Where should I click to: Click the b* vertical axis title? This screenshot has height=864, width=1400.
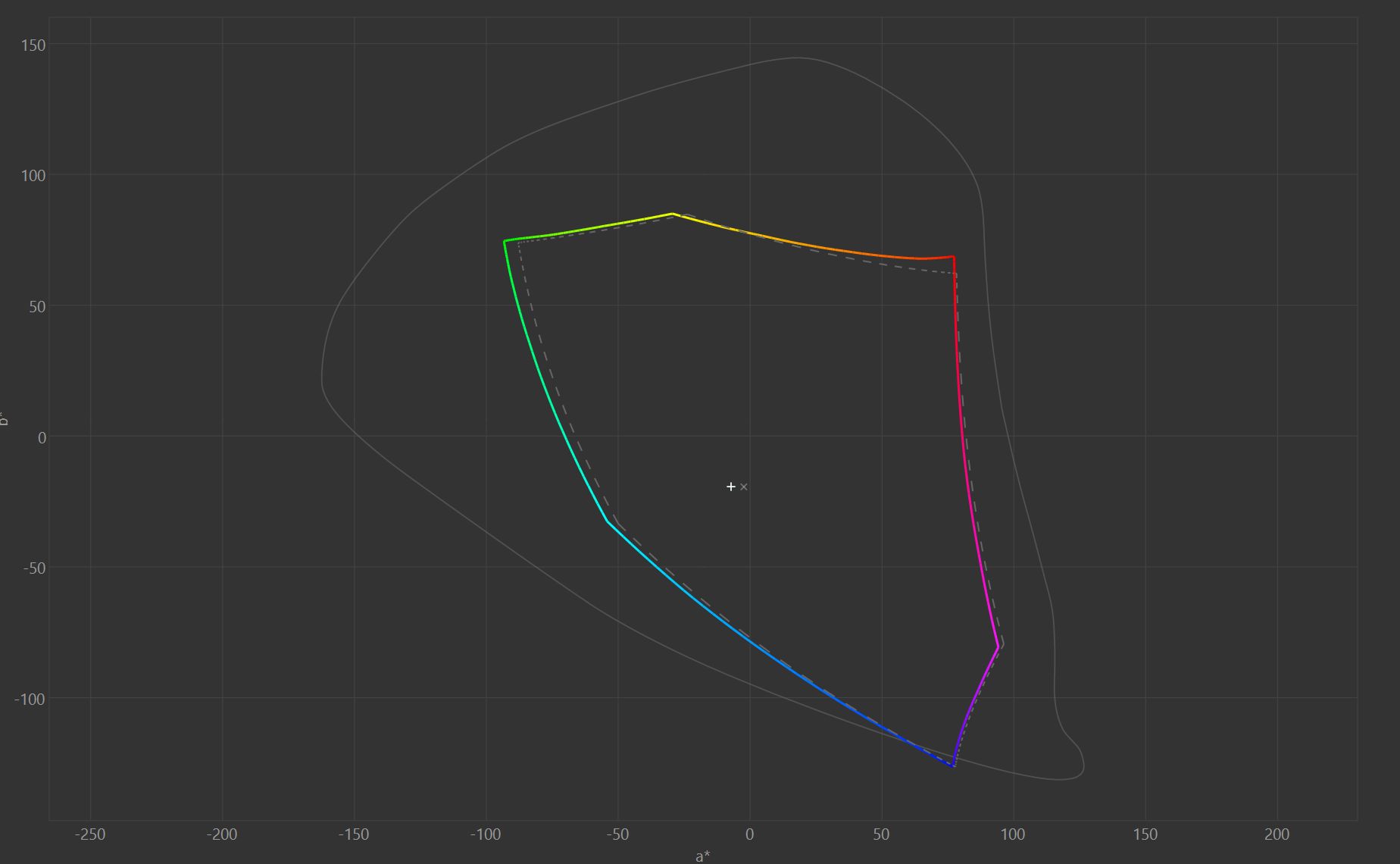(x=4, y=418)
